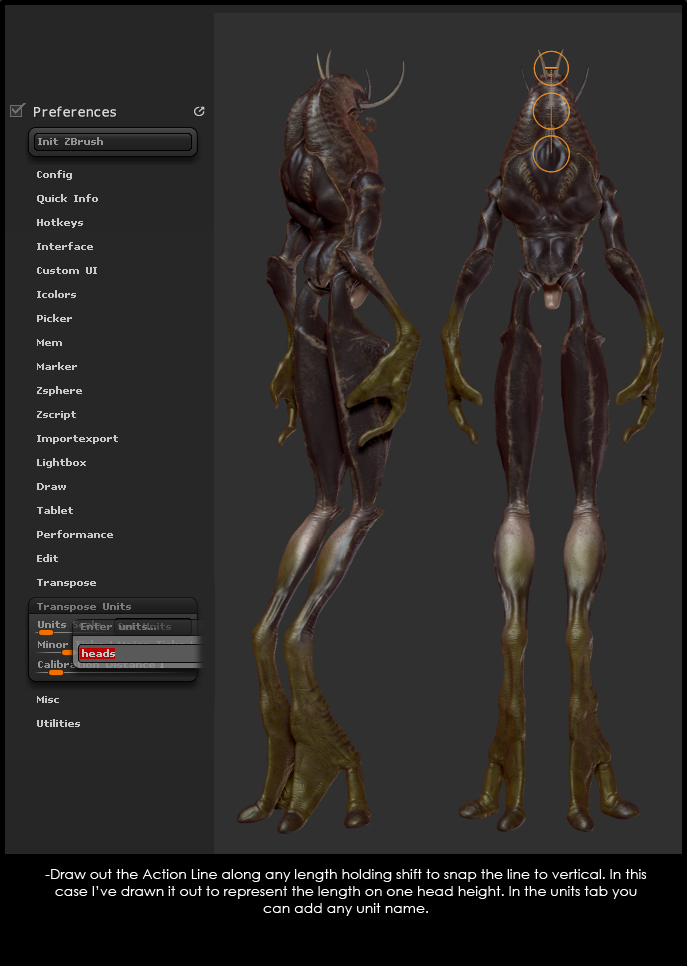
Task: Click the circular restore icon beside Preferences
Action: point(199,112)
